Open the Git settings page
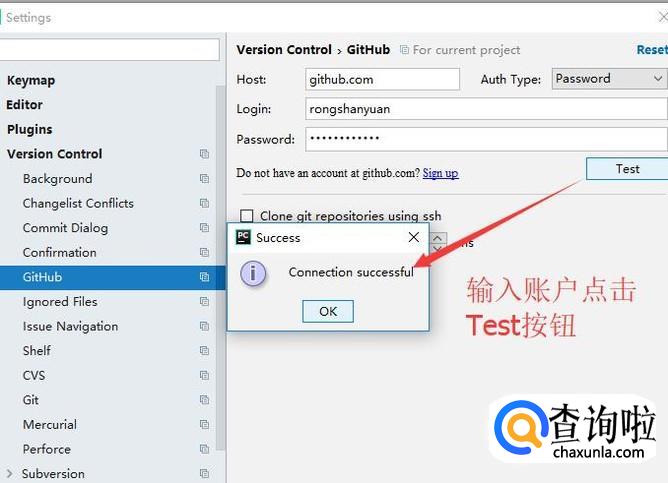This screenshot has height=483, width=668. pyautogui.click(x=31, y=400)
